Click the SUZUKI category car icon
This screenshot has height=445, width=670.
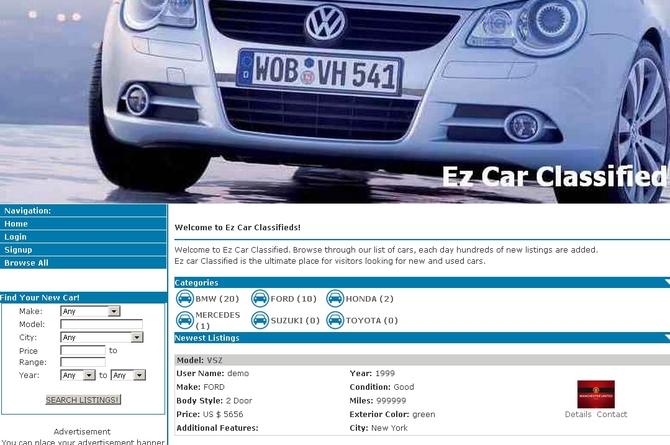coord(260,320)
